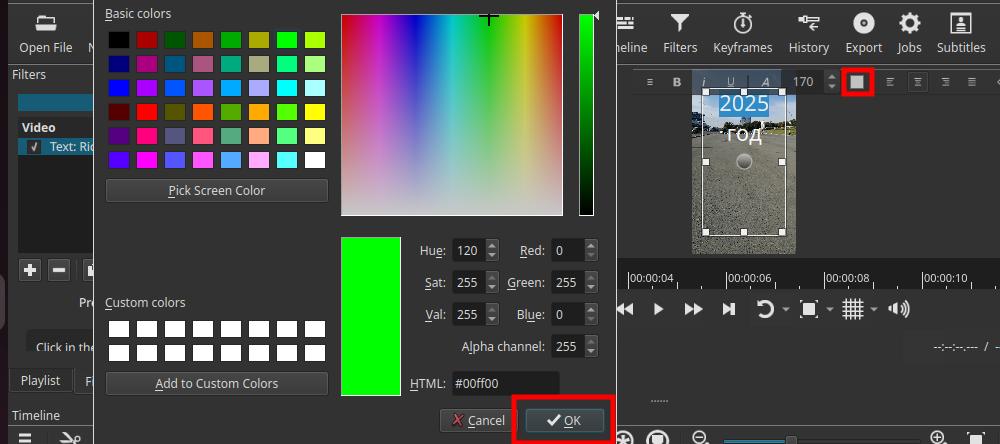Select the black basic color swatch

[119, 40]
